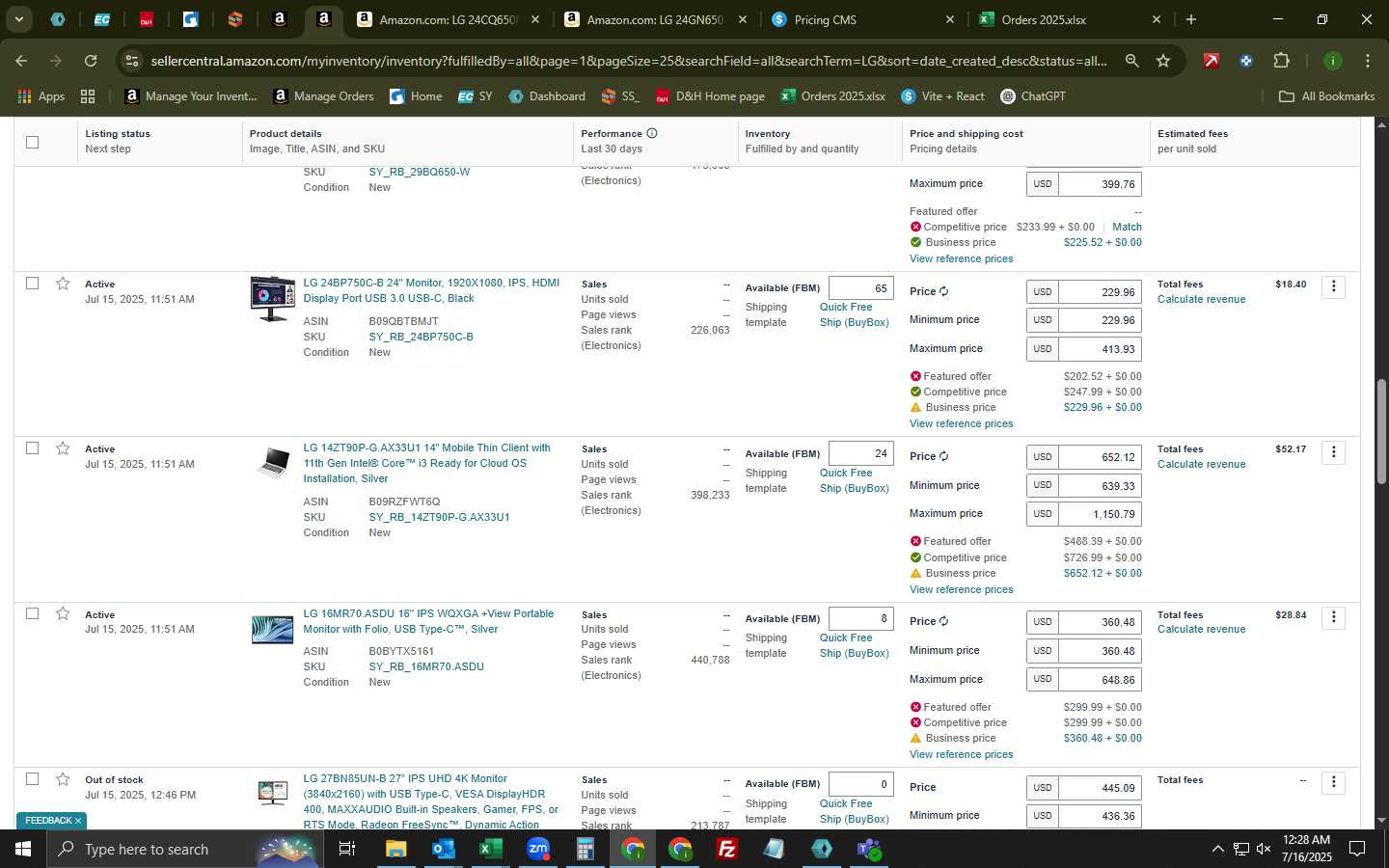Click Match next to competitive price
The image size is (1389, 868).
(x=1127, y=227)
